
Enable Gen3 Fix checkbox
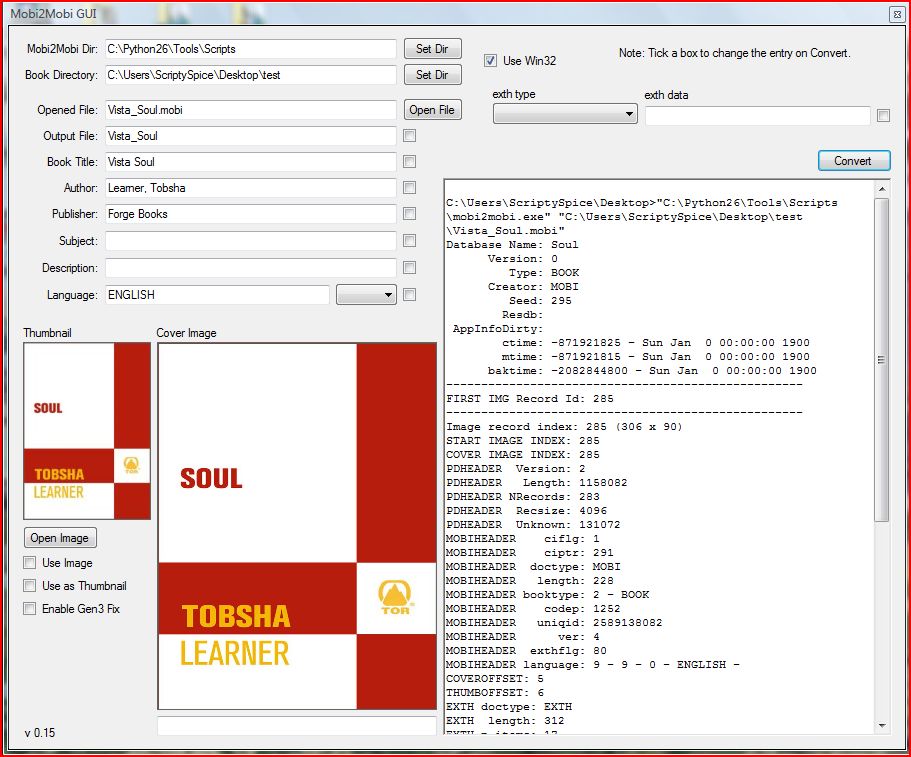tap(30, 609)
